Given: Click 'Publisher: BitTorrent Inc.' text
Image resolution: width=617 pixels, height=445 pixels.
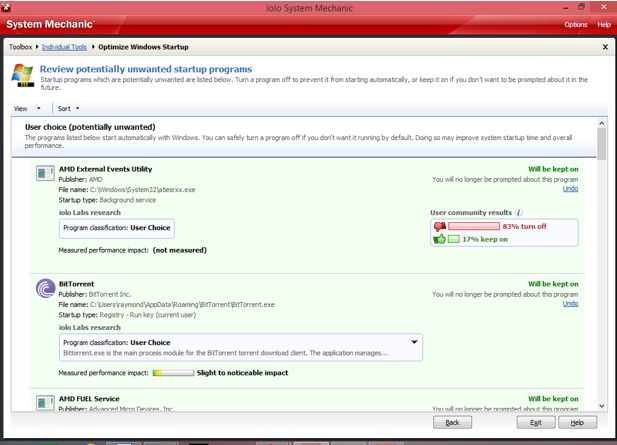Looking at the screenshot, I should [95, 294].
